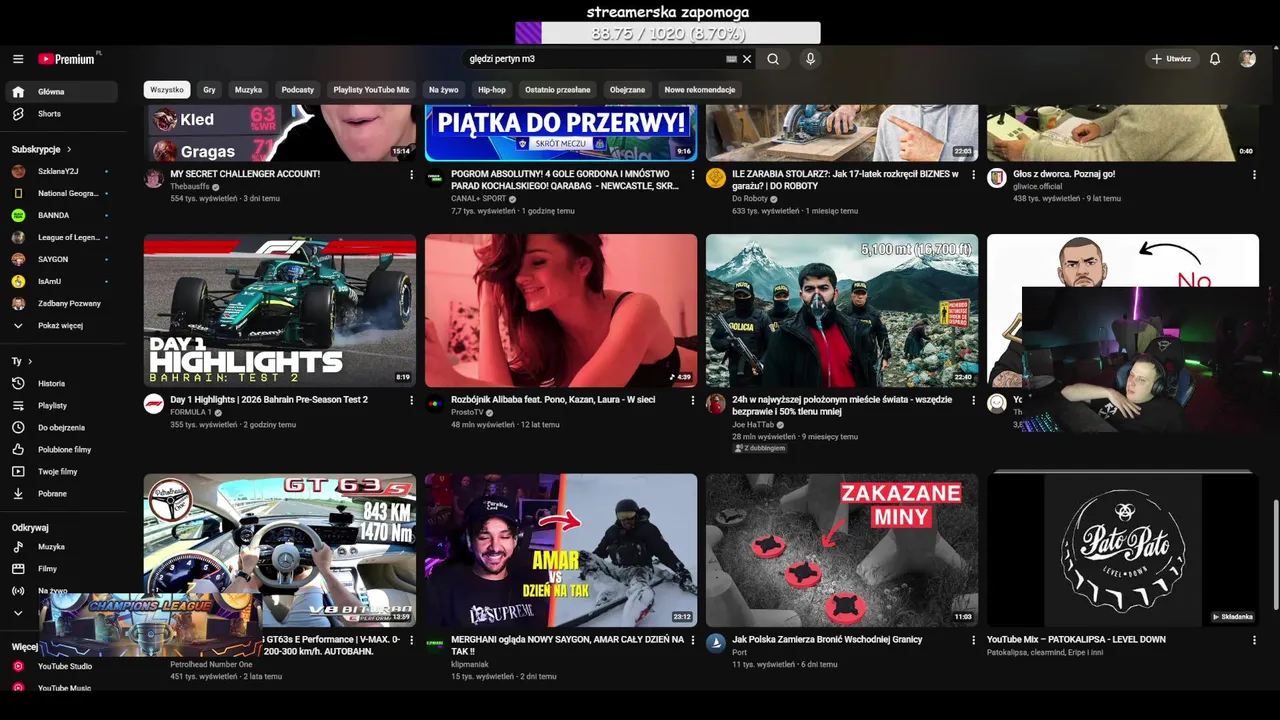
Task: Click the CANAL+ SPORT channel name
Action: 478,199
